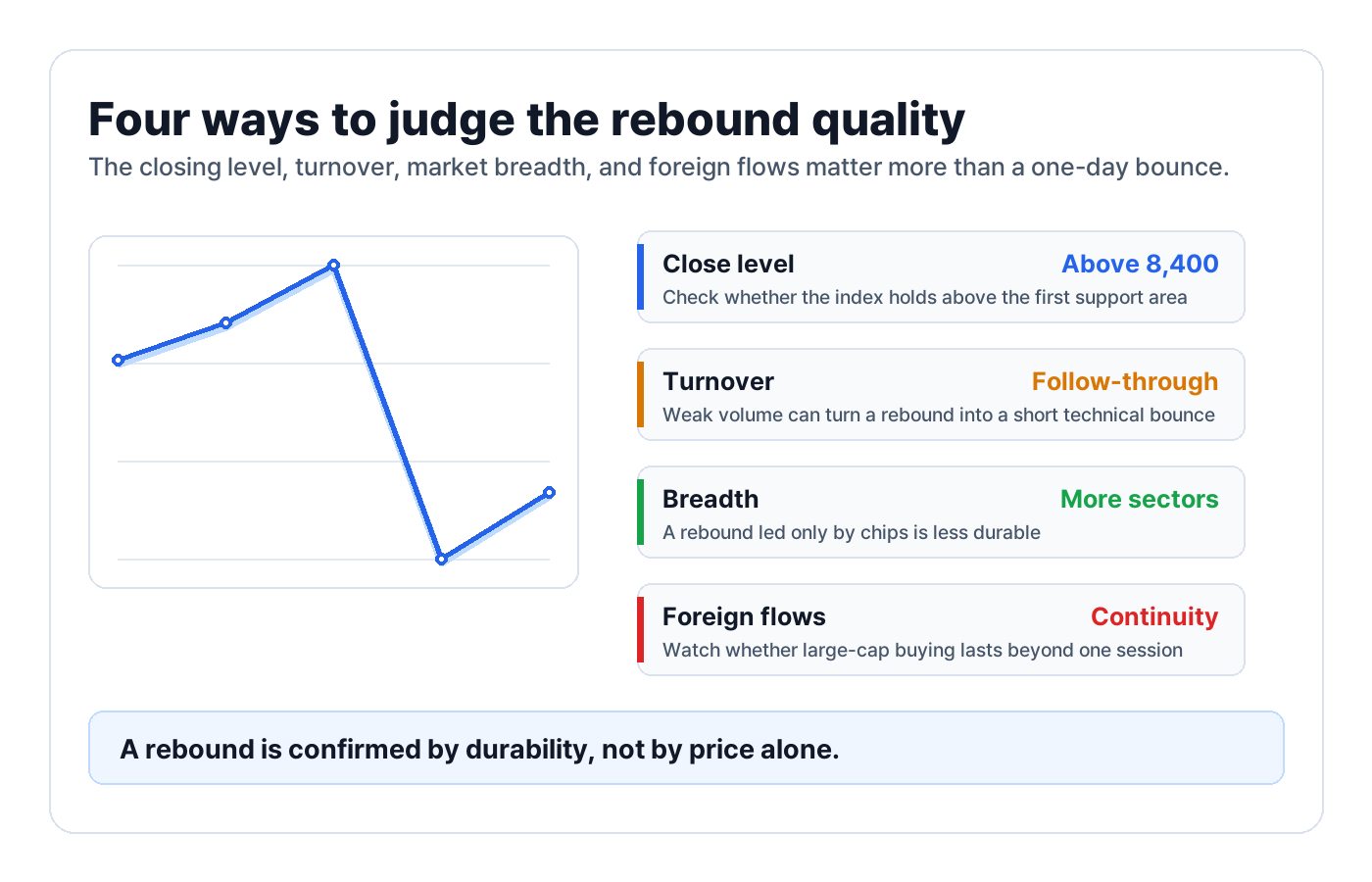Image resolution: width=1372 pixels, height=882 pixels.
Task: Click the green 'More sectors' label
Action: point(1140,499)
